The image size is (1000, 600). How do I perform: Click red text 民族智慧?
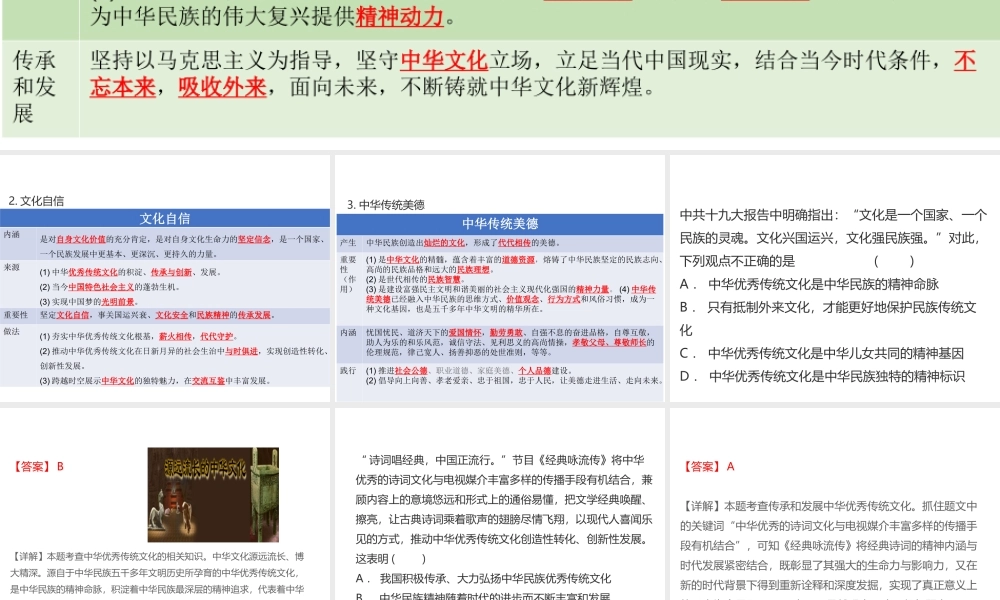tap(444, 279)
